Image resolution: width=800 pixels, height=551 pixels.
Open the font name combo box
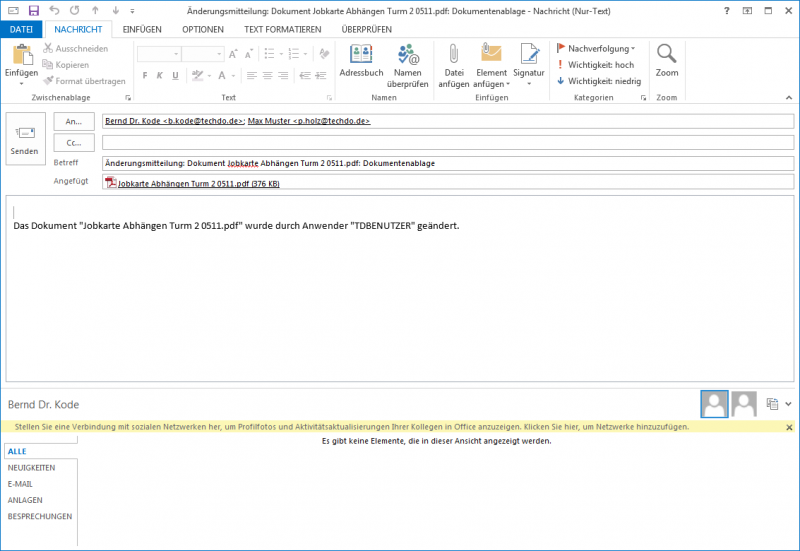[x=159, y=54]
